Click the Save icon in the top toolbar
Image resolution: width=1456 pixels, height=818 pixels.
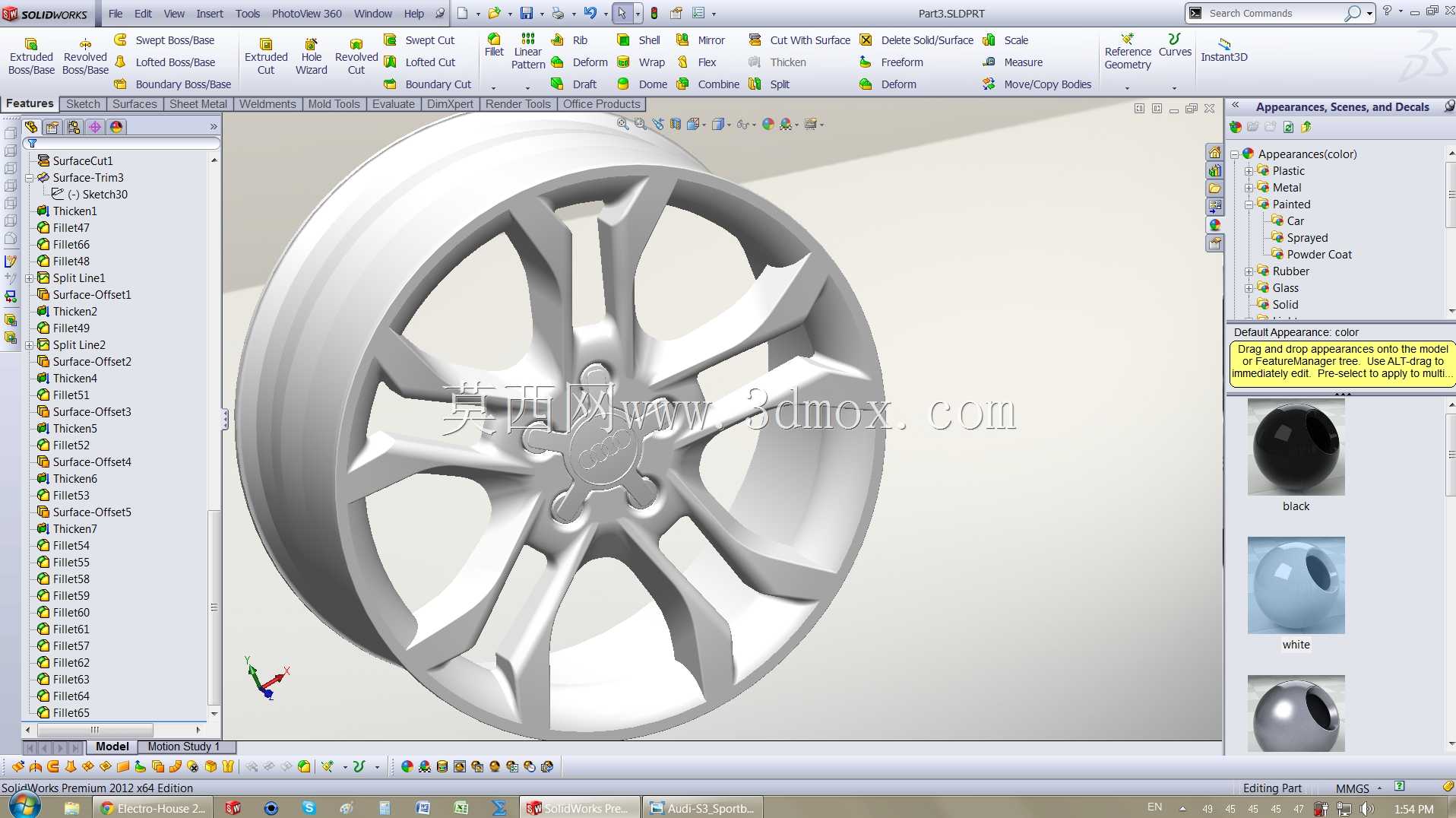coord(526,13)
